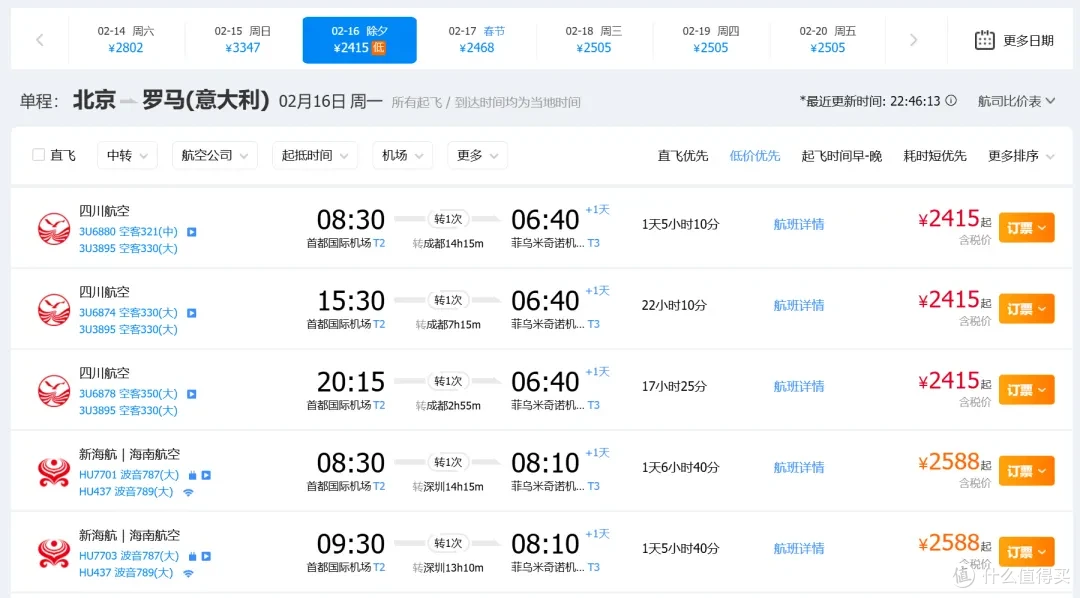Open 航班详情 for HU7701 flight
Screen dimensions: 1080x598
(x=798, y=467)
